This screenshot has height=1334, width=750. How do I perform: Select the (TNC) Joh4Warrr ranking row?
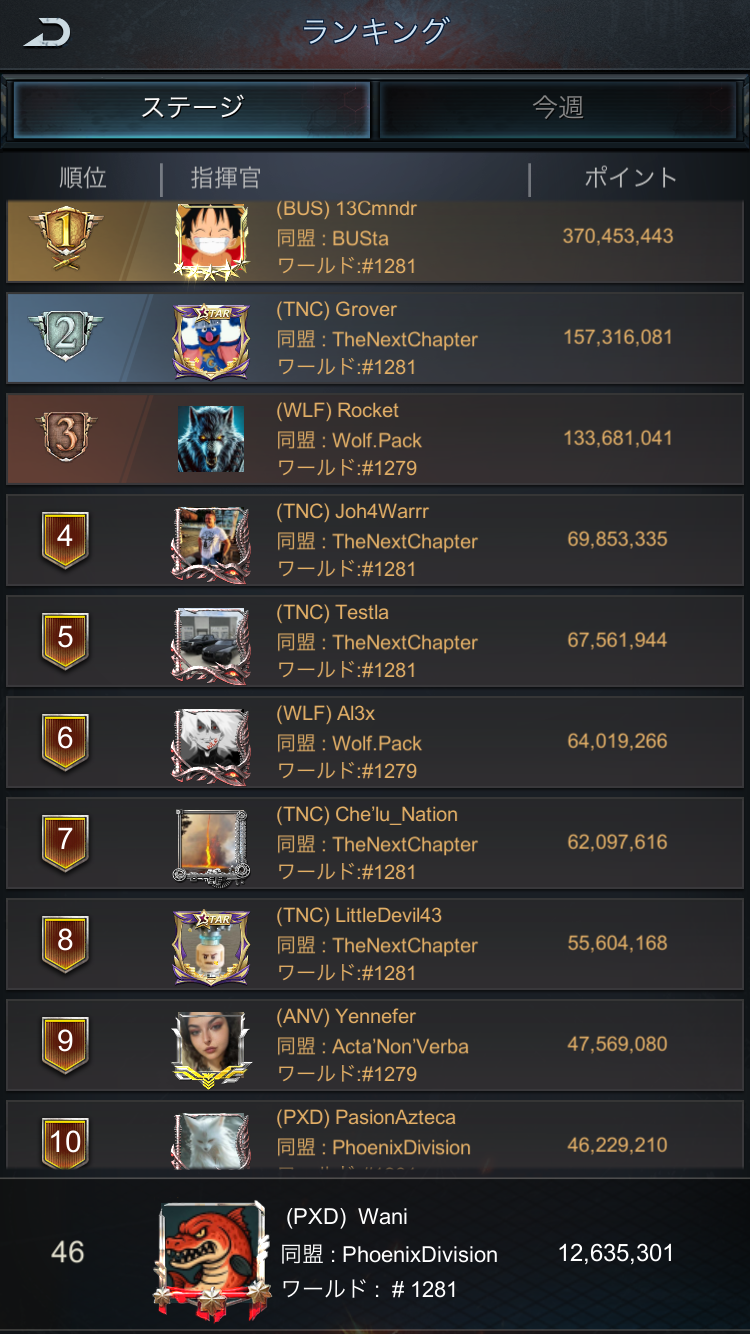[x=375, y=540]
